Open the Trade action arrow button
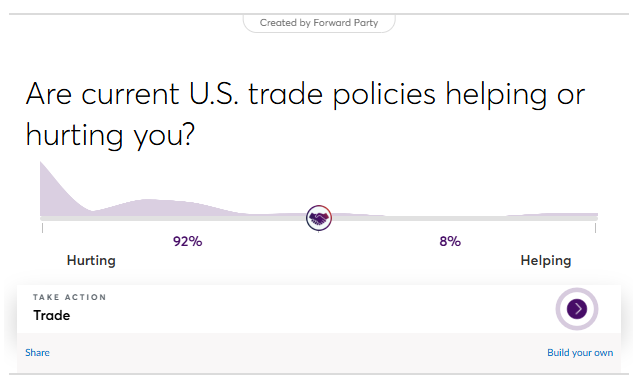The height and width of the screenshot is (378, 633). coord(576,309)
